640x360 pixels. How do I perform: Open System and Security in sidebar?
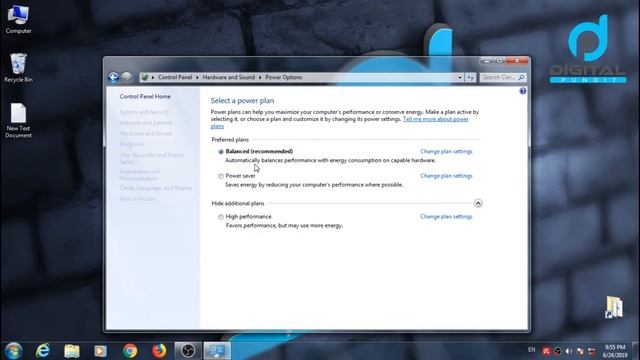click(145, 112)
